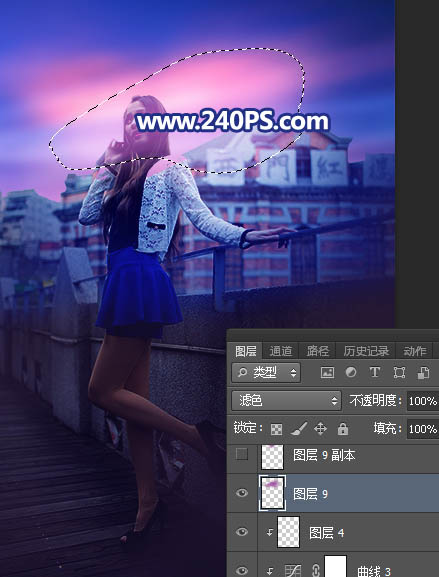The height and width of the screenshot is (577, 439).
Task: Toggle lock position move icon
Action: [321, 429]
